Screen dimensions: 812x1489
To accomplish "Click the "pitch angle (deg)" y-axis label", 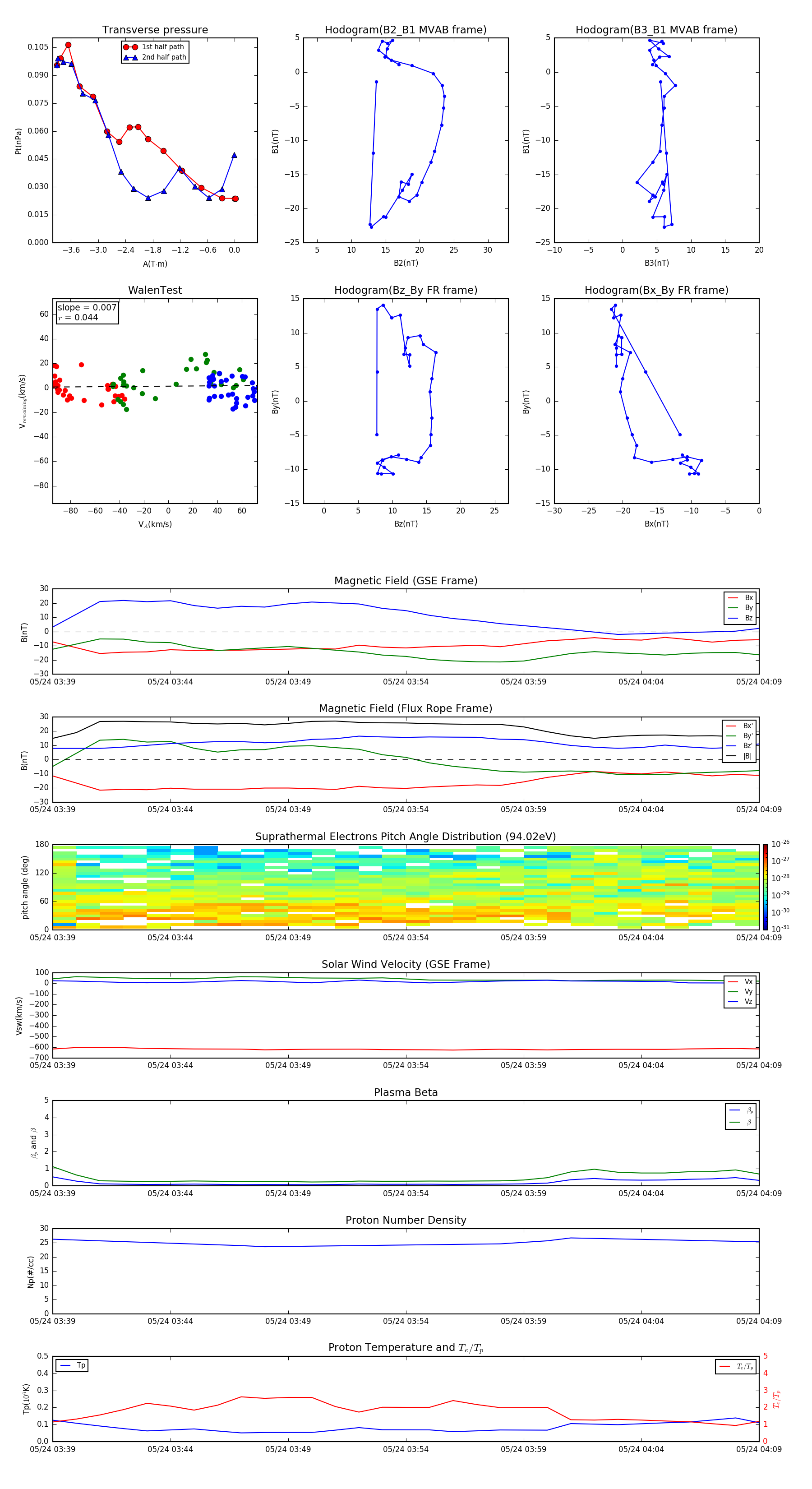I will [25, 887].
